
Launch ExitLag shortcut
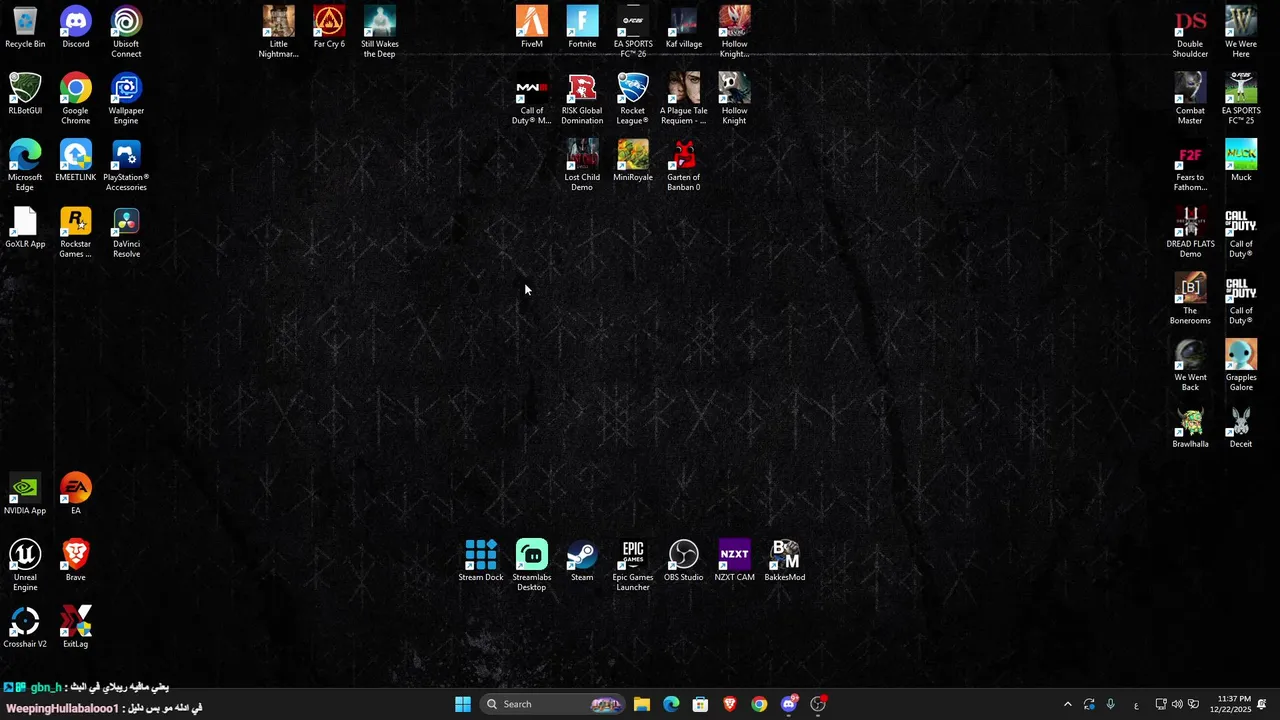pos(76,628)
